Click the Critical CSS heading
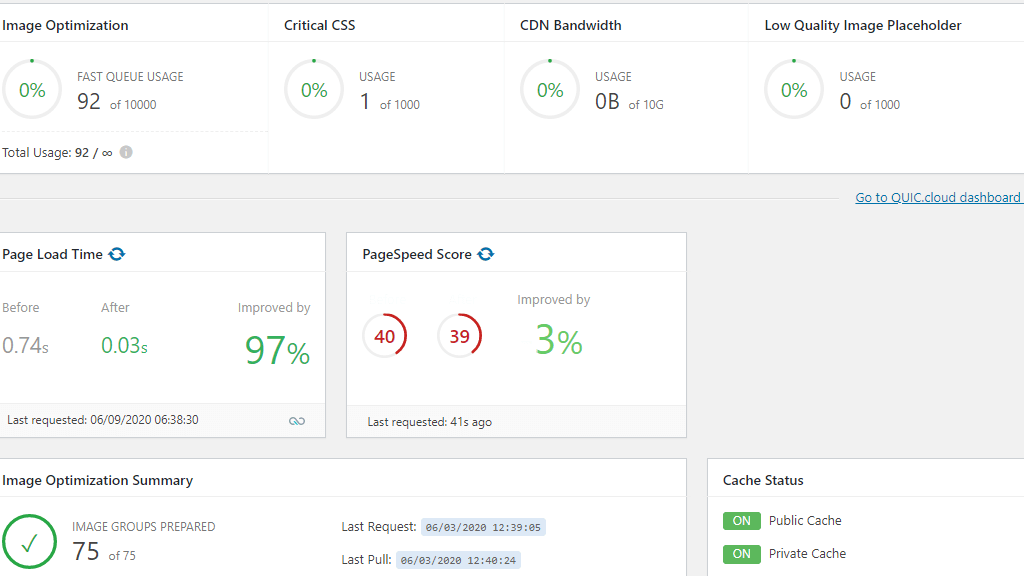 point(319,25)
